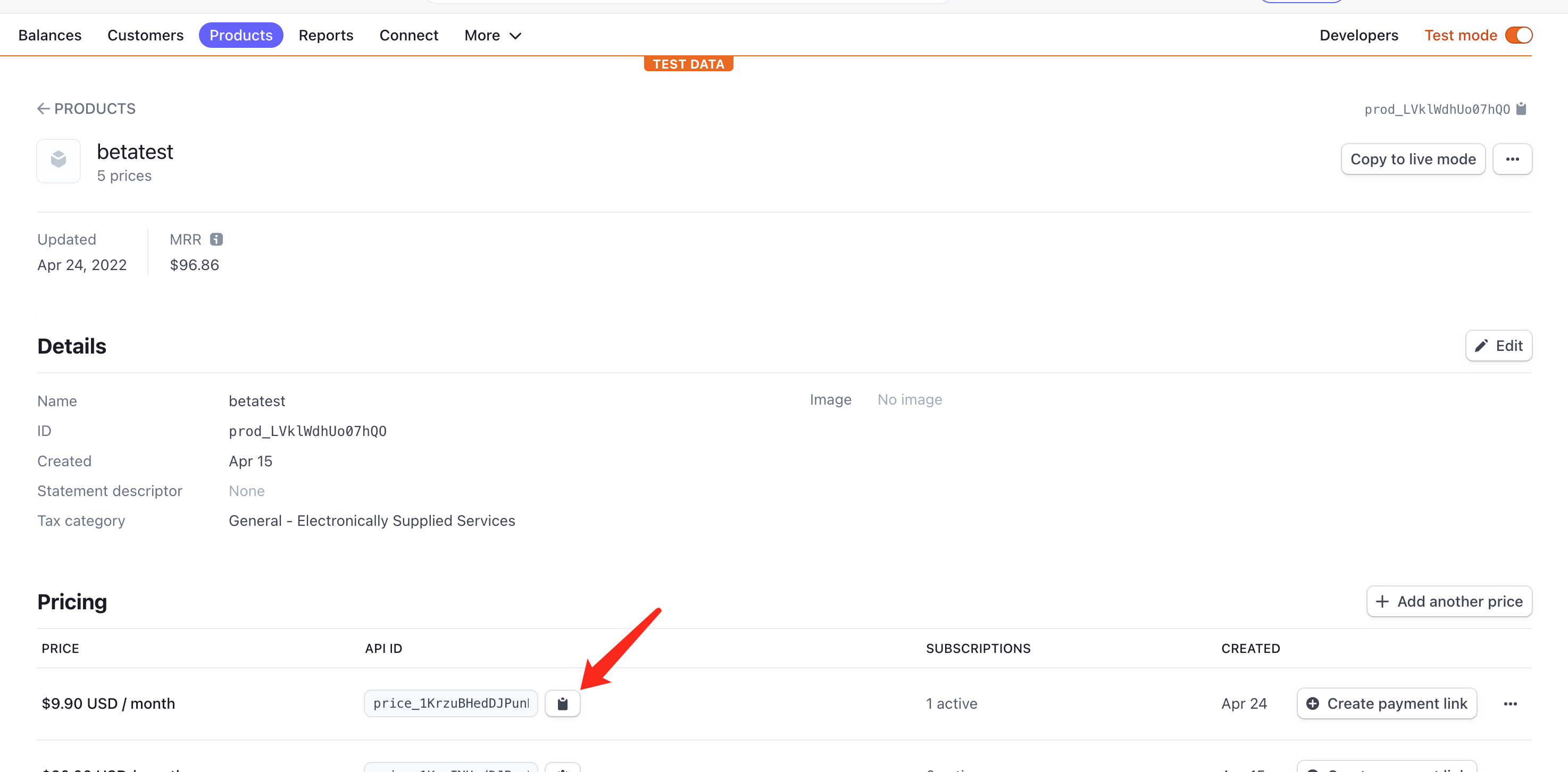1568x772 pixels.
Task: Click the MRR info icon
Action: pyautogui.click(x=216, y=239)
